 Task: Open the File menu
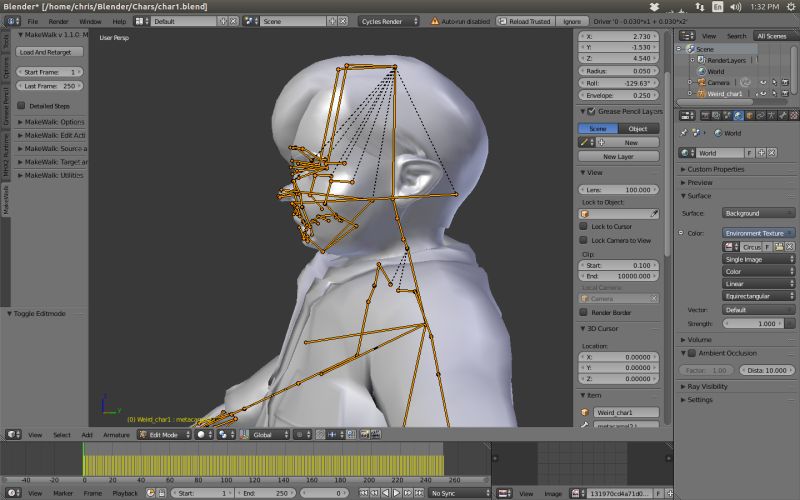coord(33,21)
